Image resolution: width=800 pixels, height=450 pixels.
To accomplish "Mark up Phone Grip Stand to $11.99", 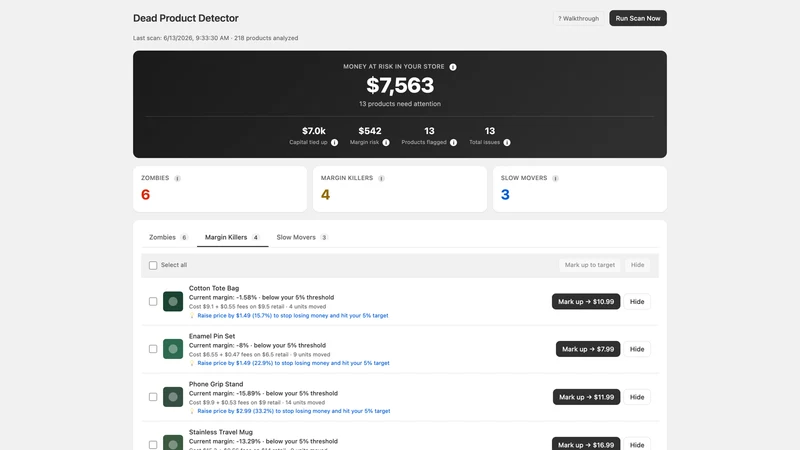I will 586,397.
